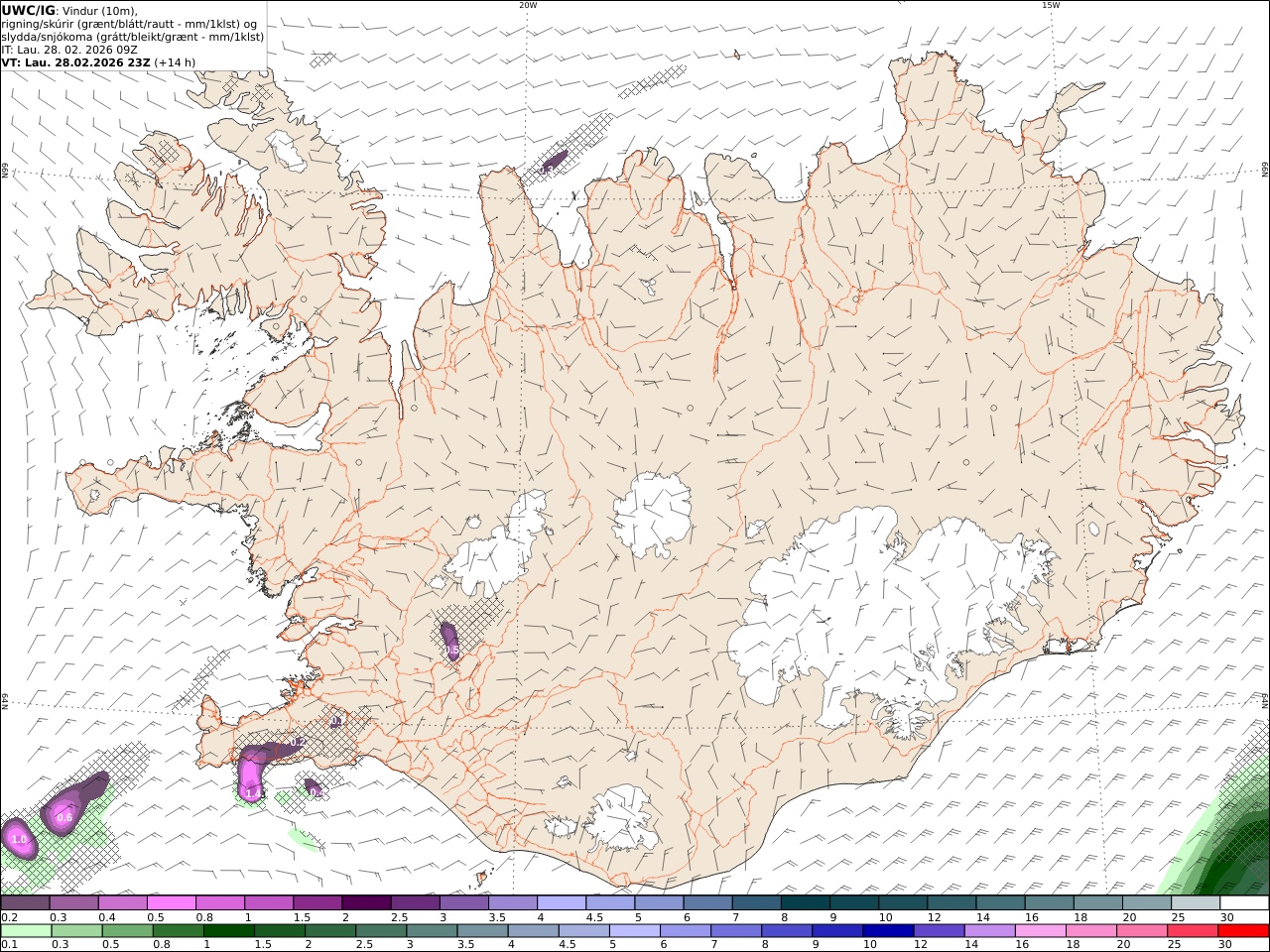Click the UWC/IG title in the header

(x=27, y=10)
